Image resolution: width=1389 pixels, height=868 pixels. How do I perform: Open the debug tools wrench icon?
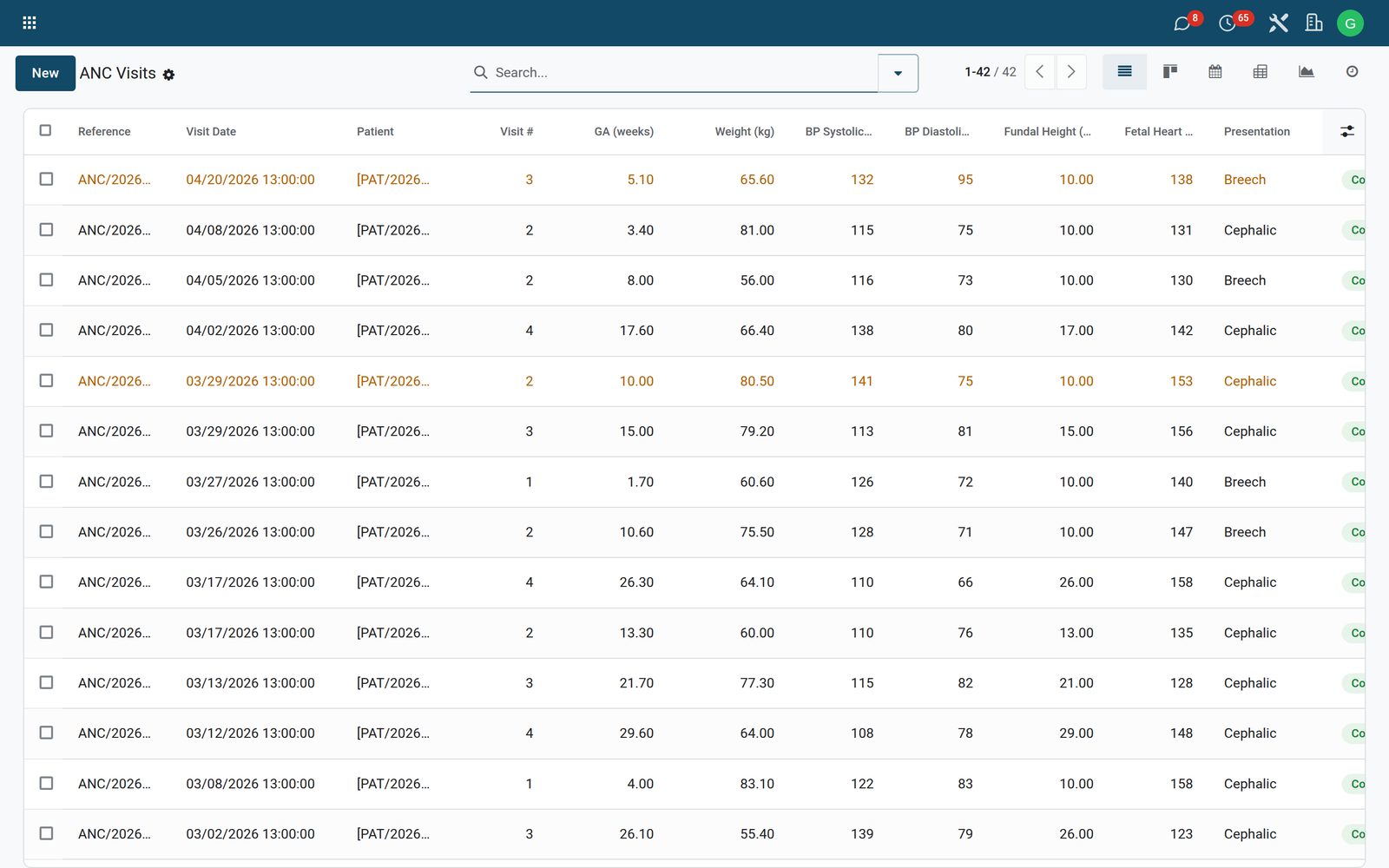pyautogui.click(x=1278, y=23)
